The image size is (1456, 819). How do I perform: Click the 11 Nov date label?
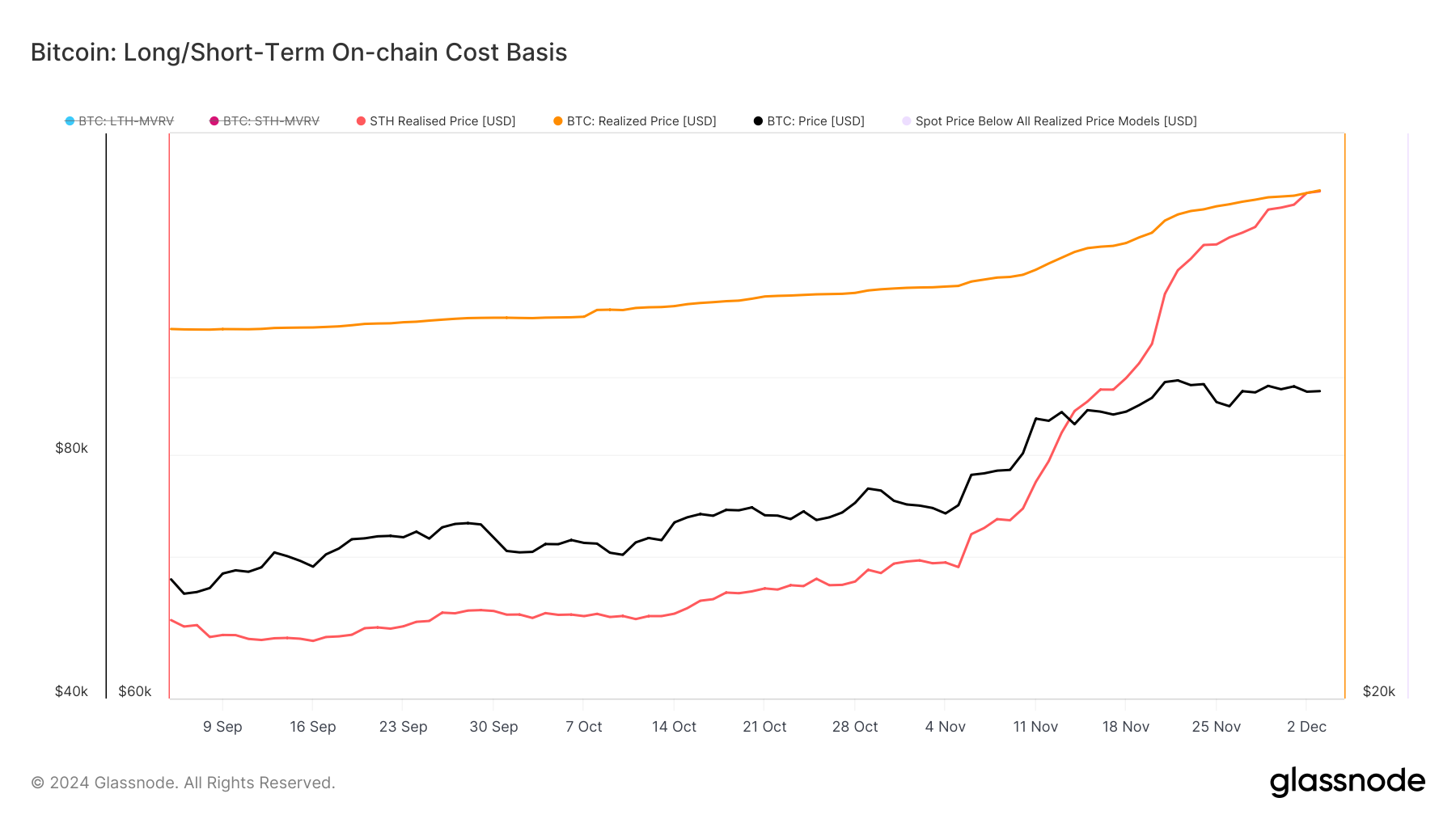(x=1035, y=727)
